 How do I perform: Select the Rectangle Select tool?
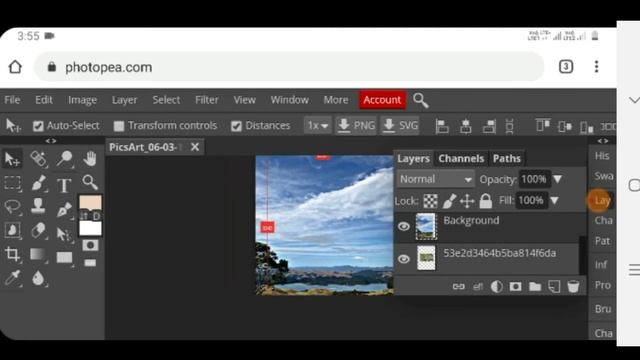coord(12,183)
